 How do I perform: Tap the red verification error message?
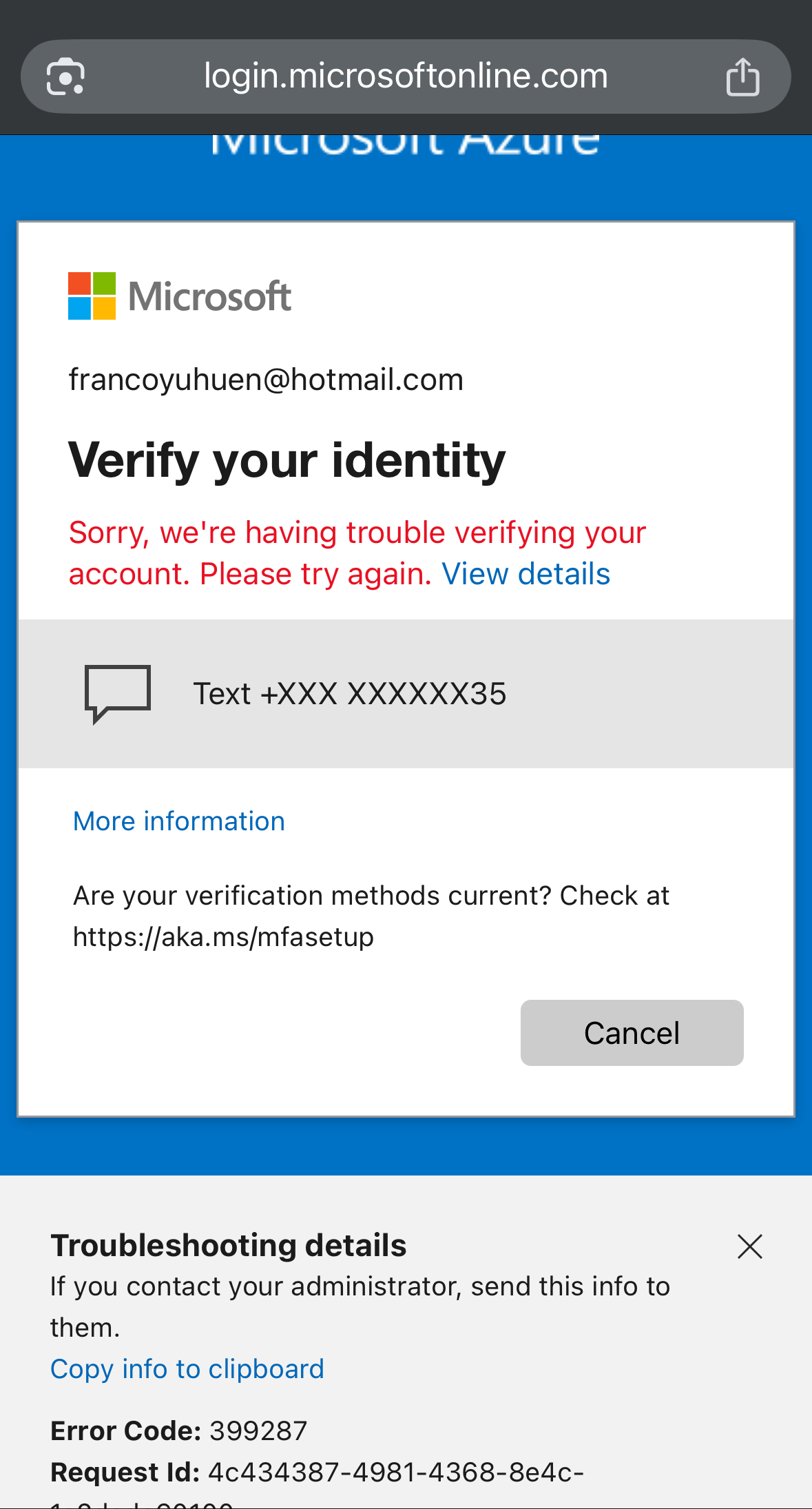point(357,553)
